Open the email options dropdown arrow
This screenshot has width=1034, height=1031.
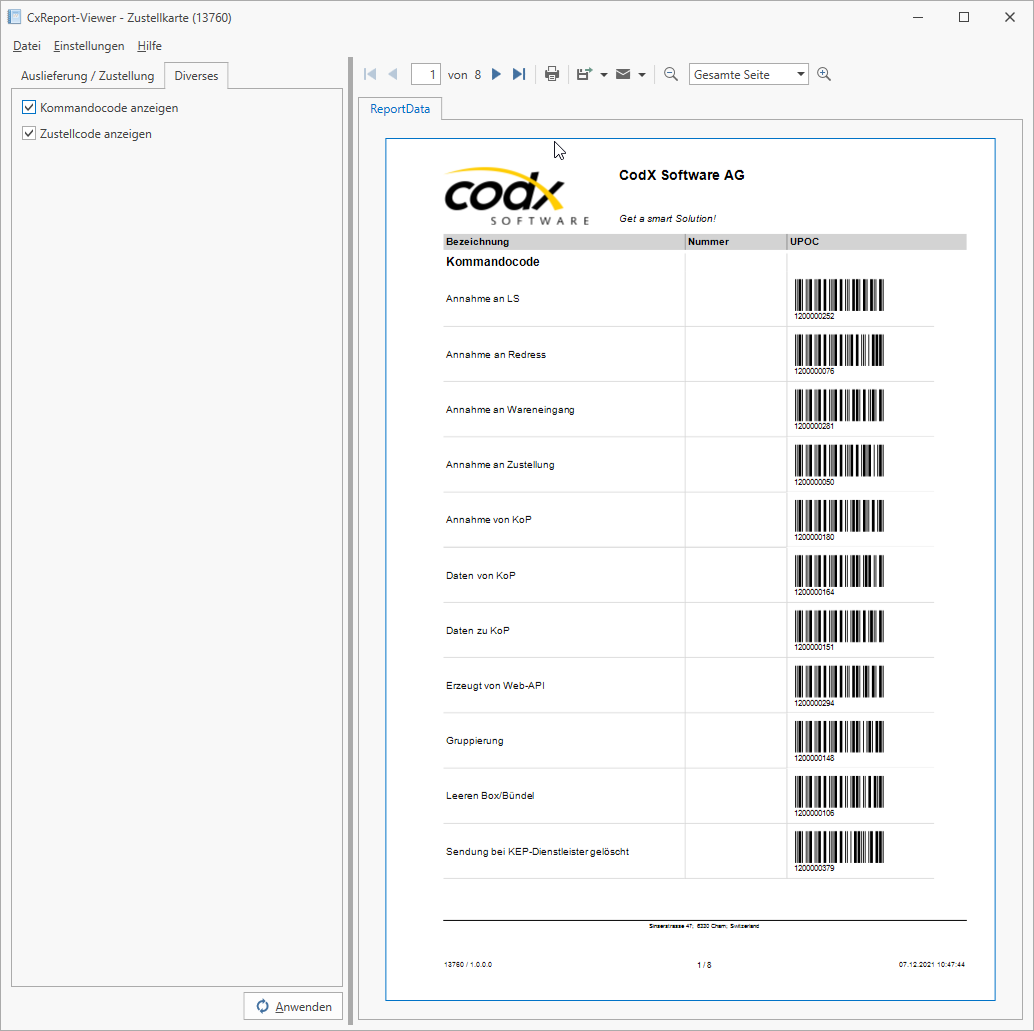pyautogui.click(x=642, y=75)
